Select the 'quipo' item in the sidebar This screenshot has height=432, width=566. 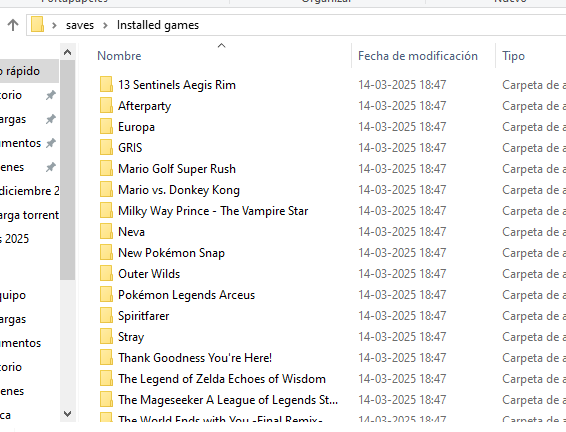pyautogui.click(x=13, y=295)
